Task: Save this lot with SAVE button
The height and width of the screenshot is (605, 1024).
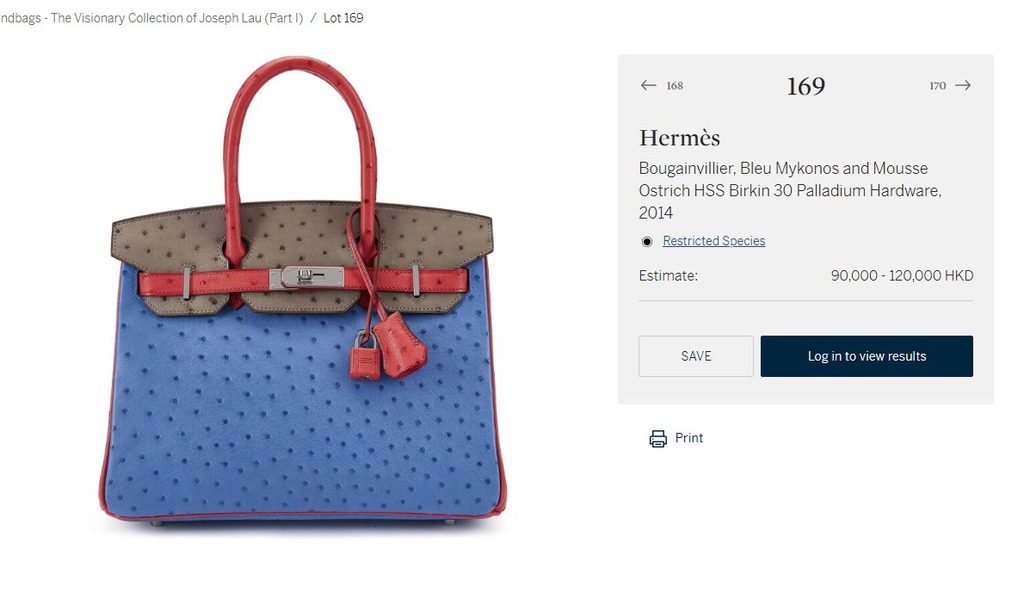Action: pyautogui.click(x=696, y=356)
